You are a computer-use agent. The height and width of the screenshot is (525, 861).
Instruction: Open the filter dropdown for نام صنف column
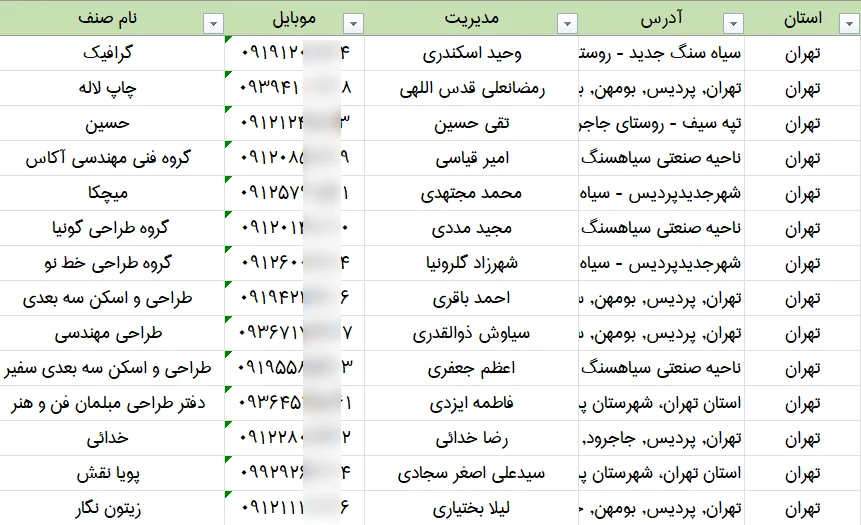213,24
